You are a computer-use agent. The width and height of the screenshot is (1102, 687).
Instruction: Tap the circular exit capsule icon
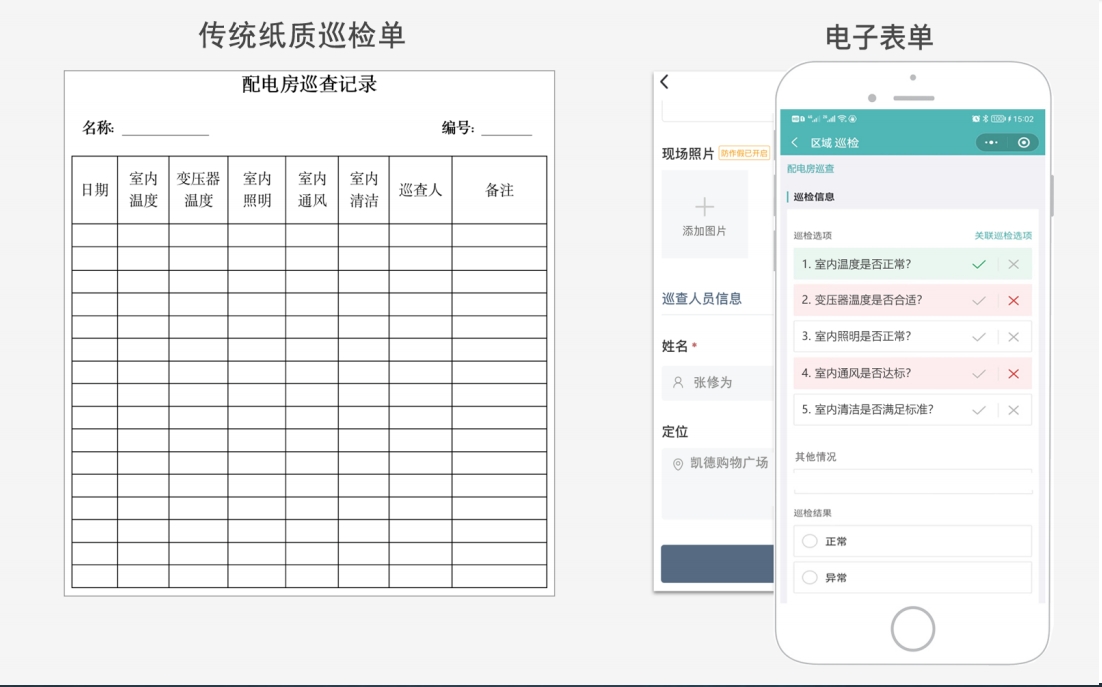[x=1024, y=142]
